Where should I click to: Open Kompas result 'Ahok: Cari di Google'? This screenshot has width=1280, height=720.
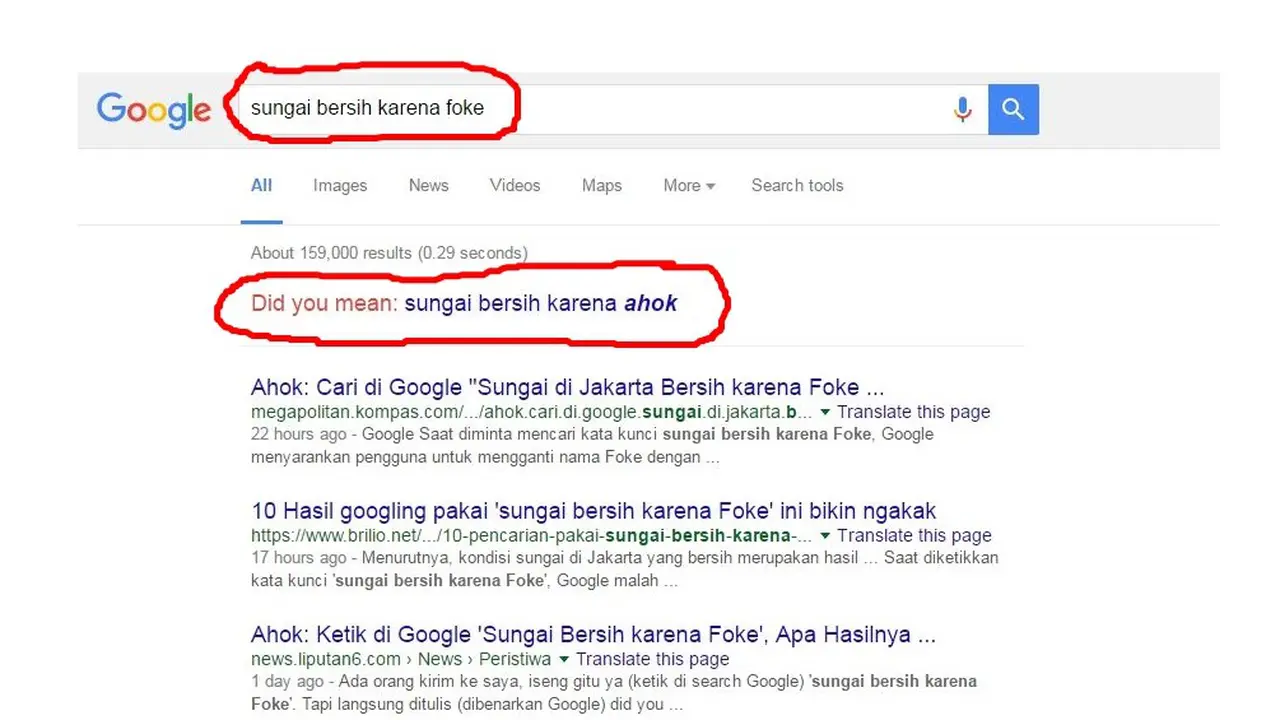[568, 387]
